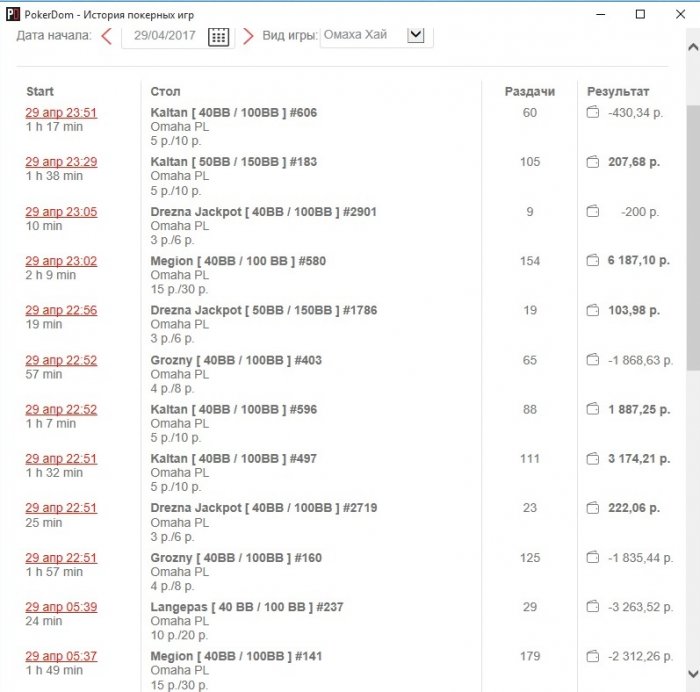Click hands count 154
Viewport: 700px width, 692px height.
tap(529, 261)
